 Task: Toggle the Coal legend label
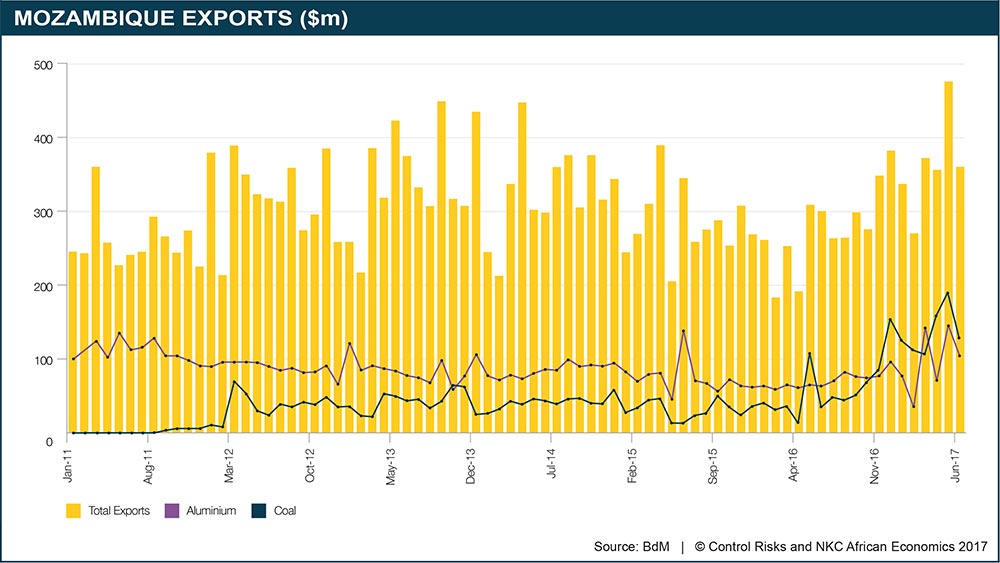pyautogui.click(x=283, y=510)
